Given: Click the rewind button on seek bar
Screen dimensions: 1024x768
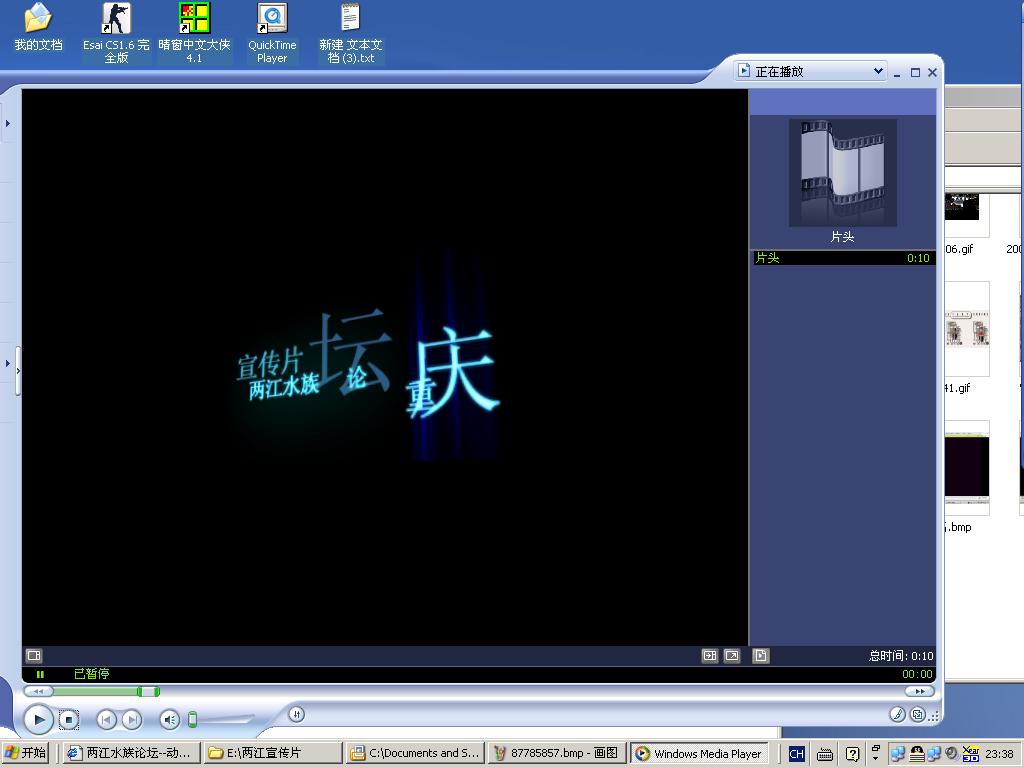Looking at the screenshot, I should (x=38, y=691).
